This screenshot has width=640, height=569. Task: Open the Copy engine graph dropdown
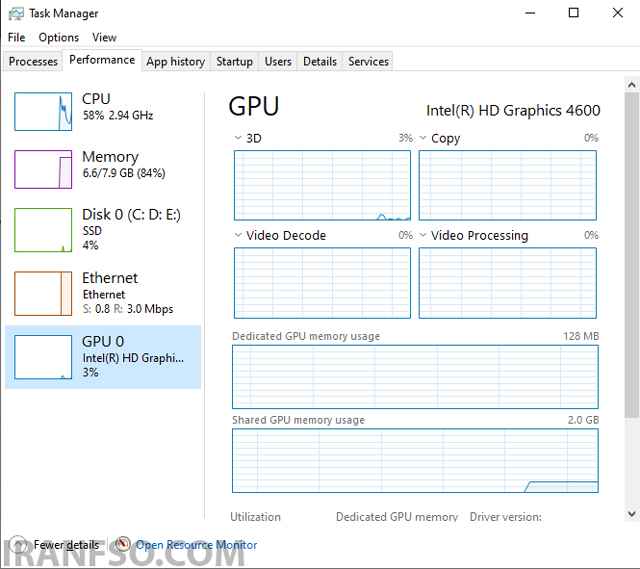pyautogui.click(x=423, y=138)
